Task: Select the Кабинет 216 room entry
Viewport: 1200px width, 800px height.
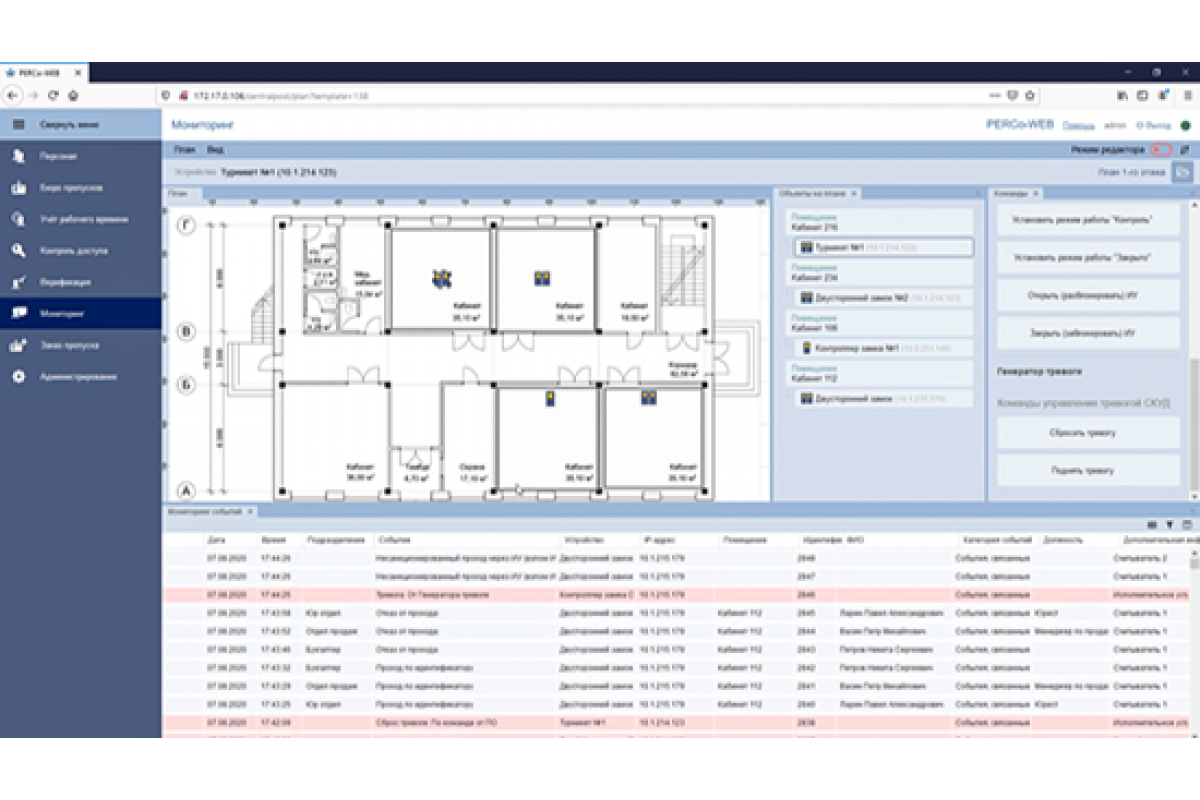Action: [x=880, y=222]
